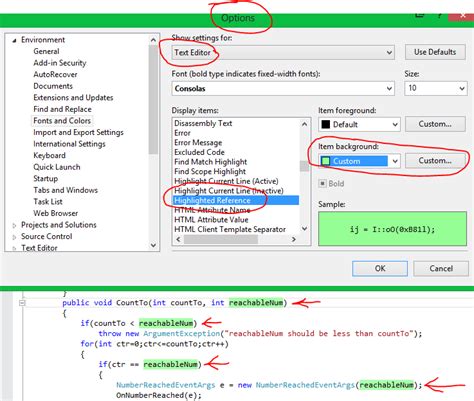Screen dimensions: 474x401
Task: Select Find Scope Highlight item
Action: 210,172
